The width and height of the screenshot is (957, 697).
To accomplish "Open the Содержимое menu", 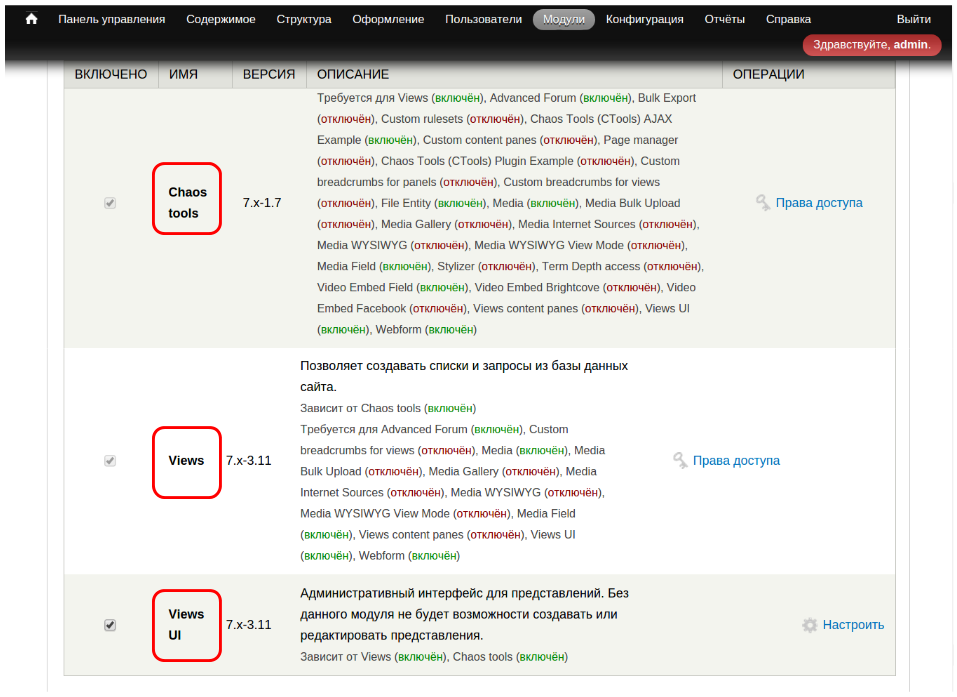I will click(220, 19).
